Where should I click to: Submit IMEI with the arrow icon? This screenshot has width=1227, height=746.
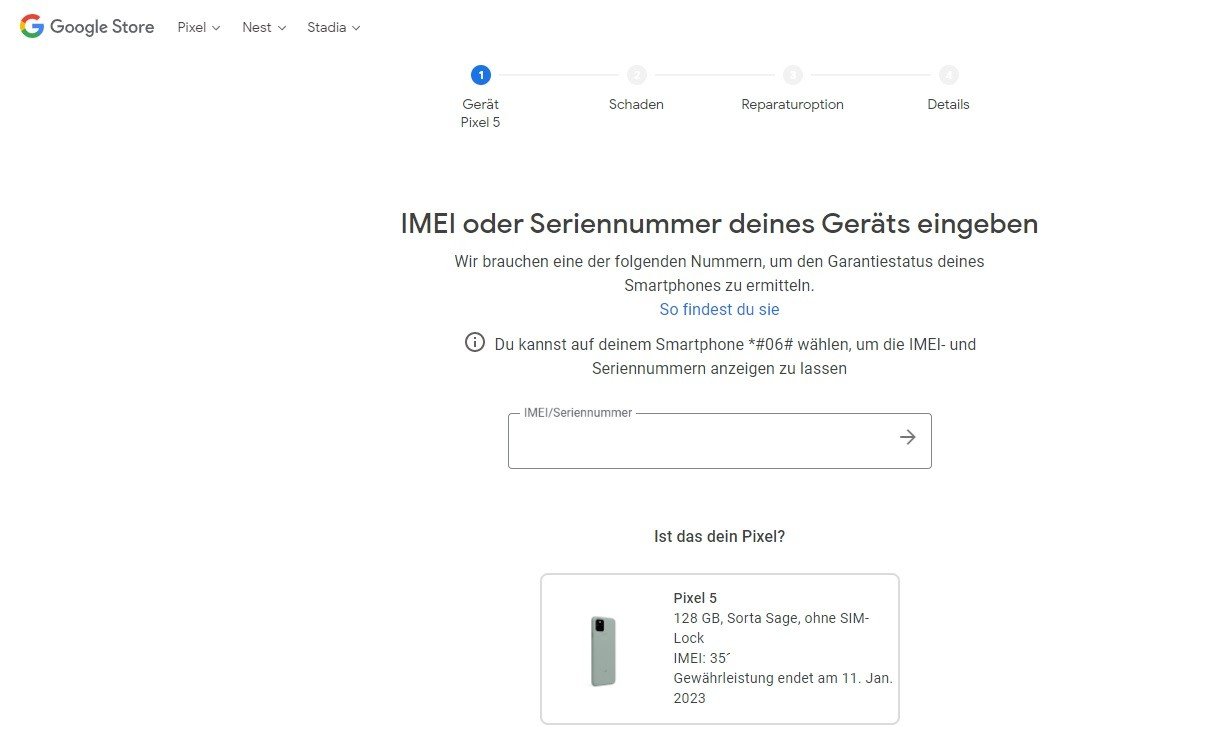pyautogui.click(x=907, y=437)
